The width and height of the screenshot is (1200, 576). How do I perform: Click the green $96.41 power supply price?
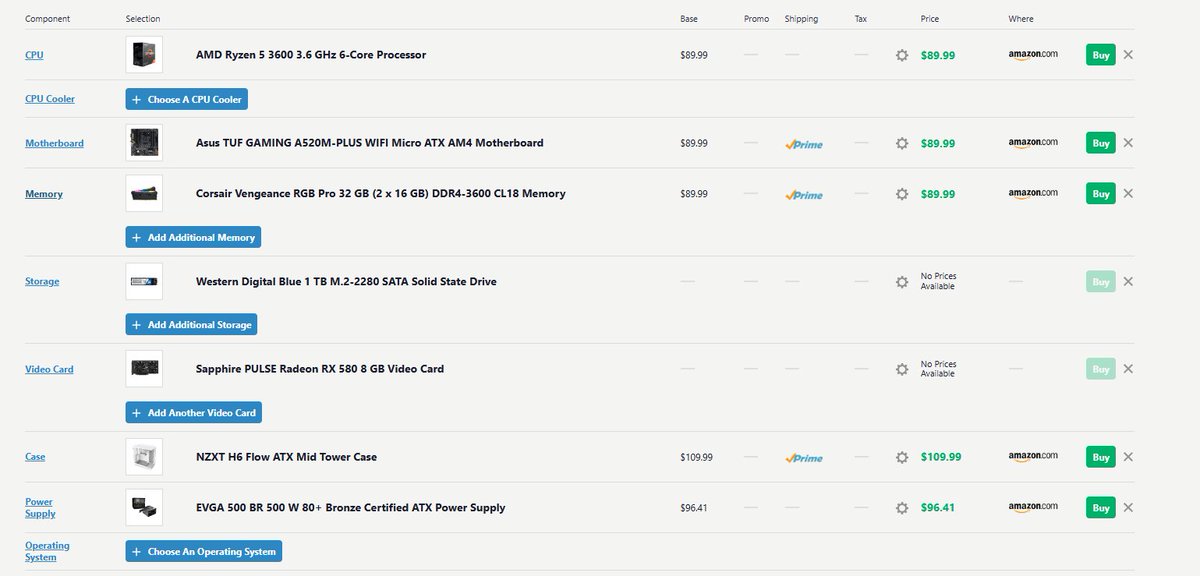pos(938,508)
